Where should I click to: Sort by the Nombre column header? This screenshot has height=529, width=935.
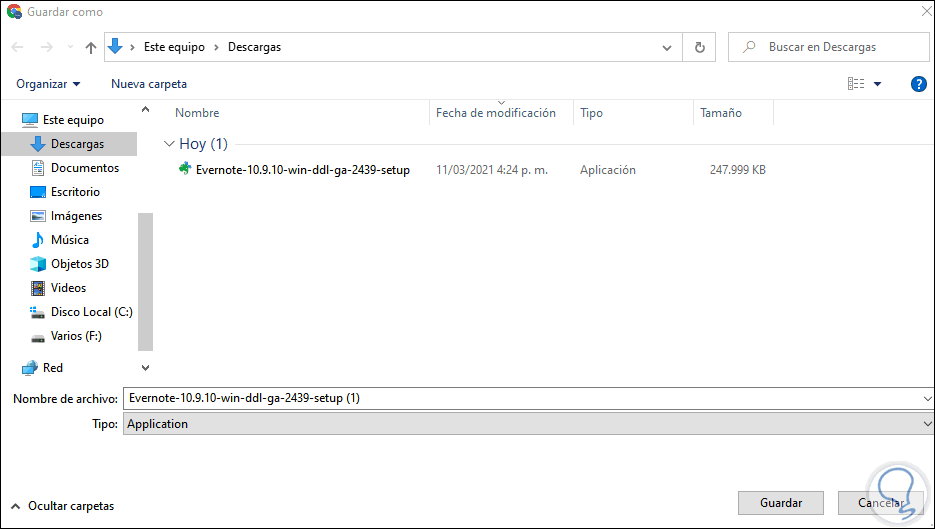point(197,113)
